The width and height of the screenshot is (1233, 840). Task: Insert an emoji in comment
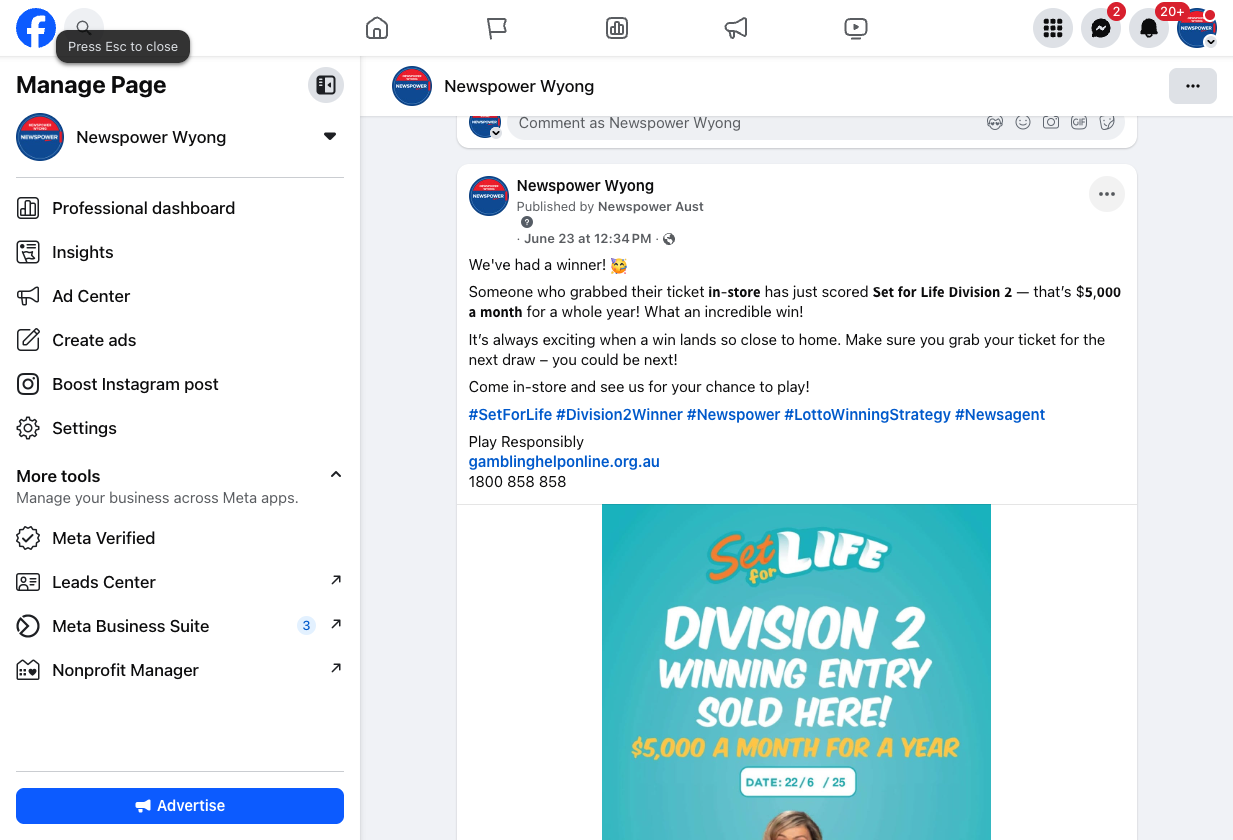pos(1023,122)
